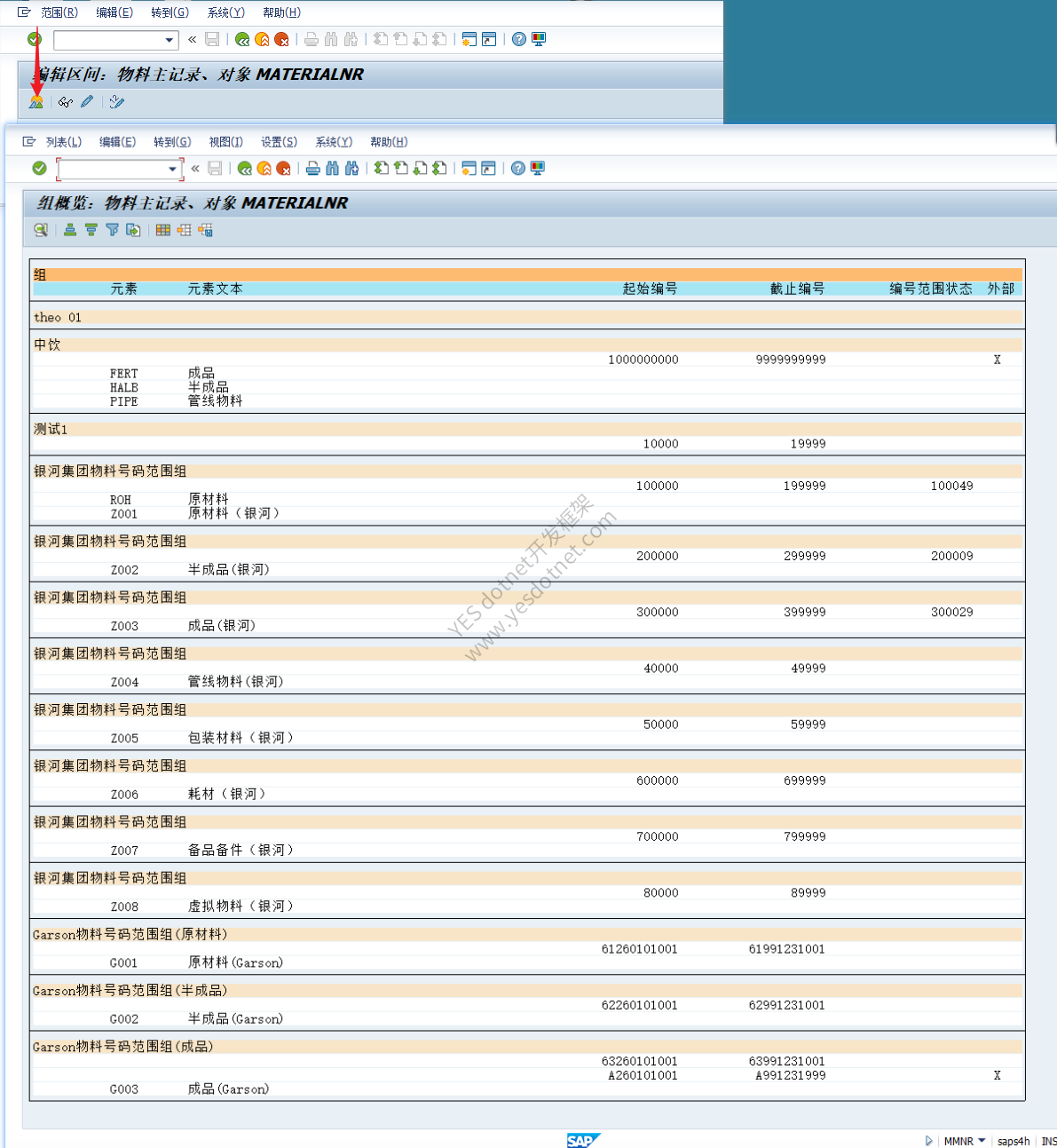Go to first page in group overview window
This screenshot has width=1057, height=1148.
382,168
